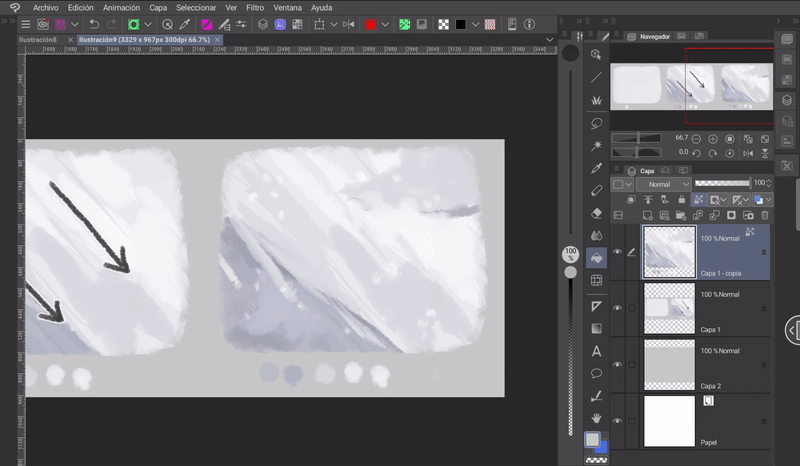Click the navigator zoom-in plus button
This screenshot has height=466, width=800.
[x=712, y=138]
